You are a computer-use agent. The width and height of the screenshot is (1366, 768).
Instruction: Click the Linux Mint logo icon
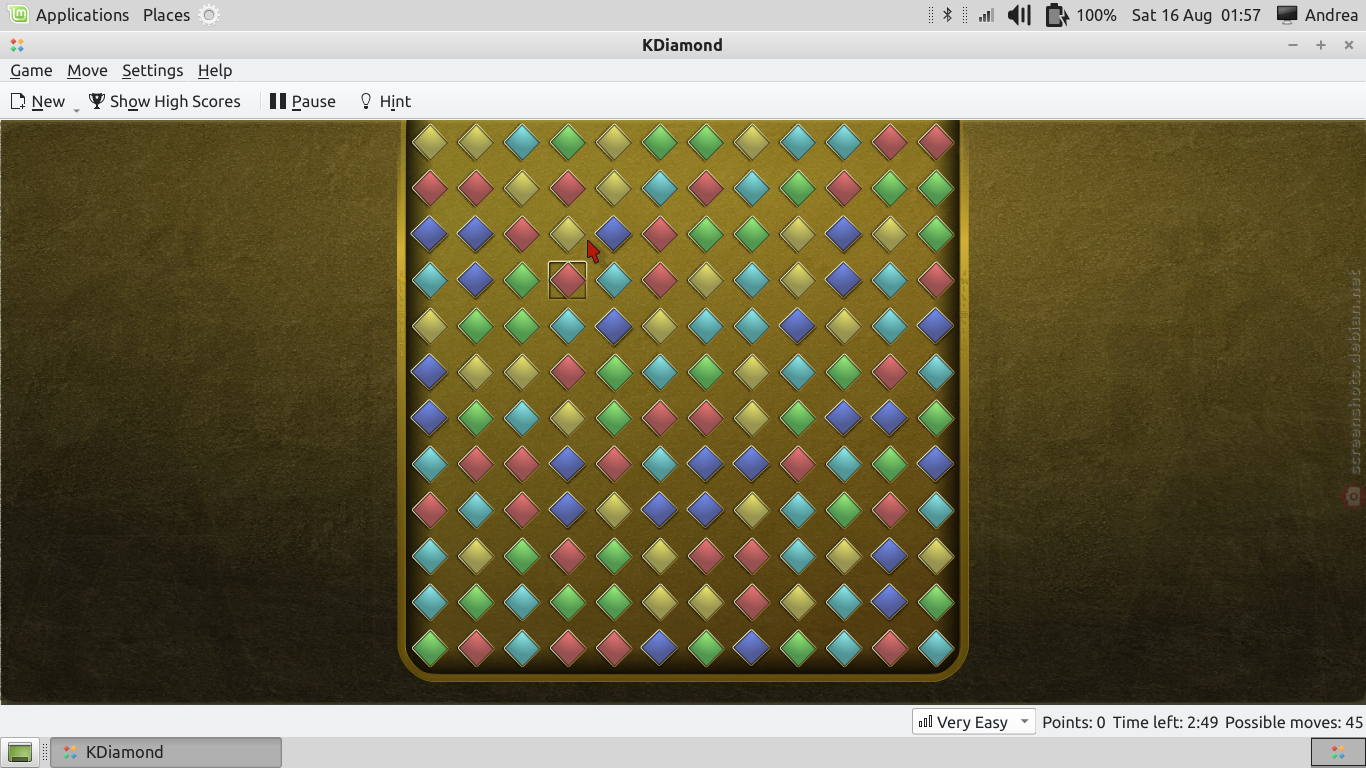click(18, 15)
